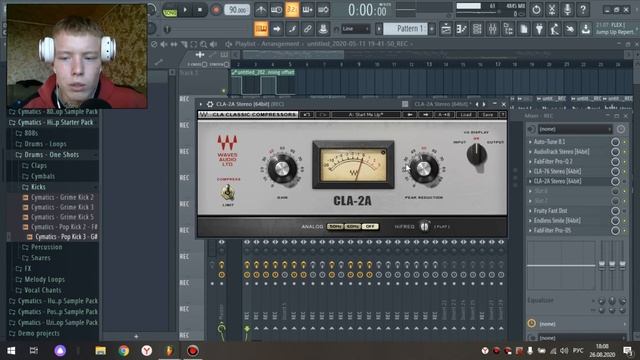Select the orange piano keyboard typing icon
This screenshot has width=640, height=360.
(261, 29)
